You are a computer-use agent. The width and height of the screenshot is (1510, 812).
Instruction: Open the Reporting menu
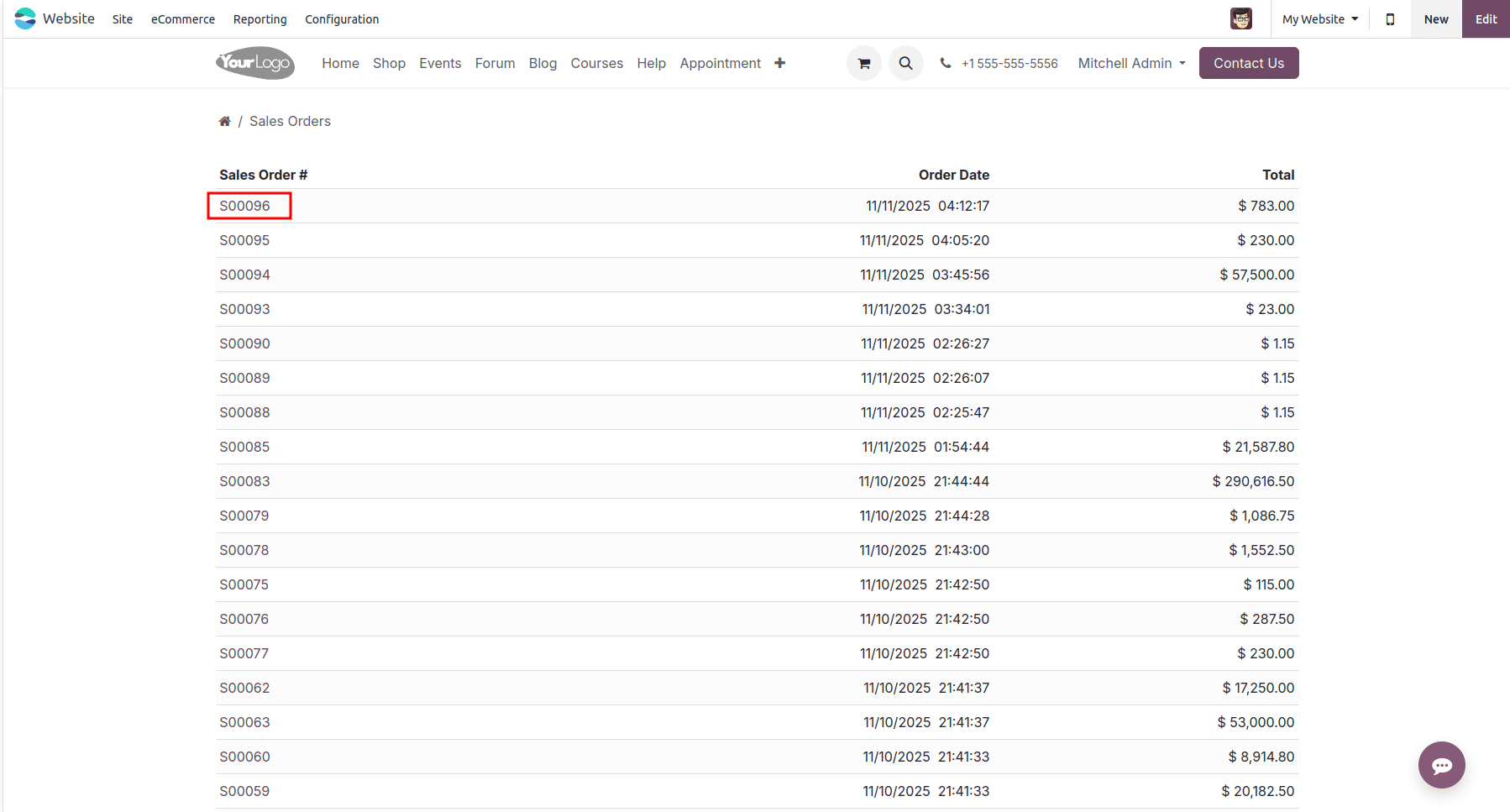[x=260, y=19]
